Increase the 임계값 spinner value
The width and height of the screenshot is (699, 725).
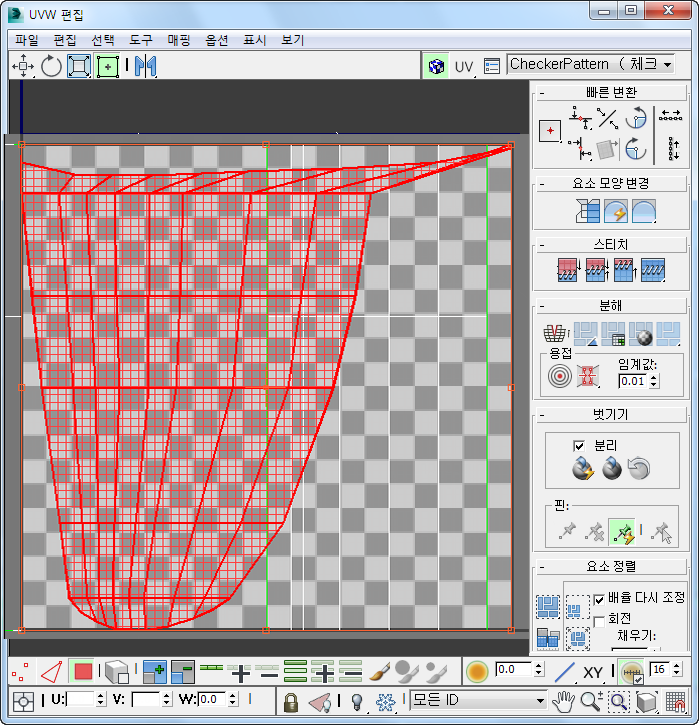coord(654,378)
